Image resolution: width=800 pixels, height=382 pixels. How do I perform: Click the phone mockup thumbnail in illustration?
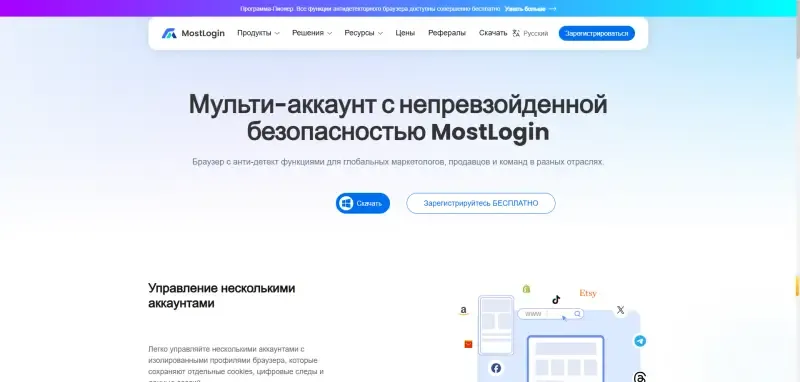[x=496, y=325]
